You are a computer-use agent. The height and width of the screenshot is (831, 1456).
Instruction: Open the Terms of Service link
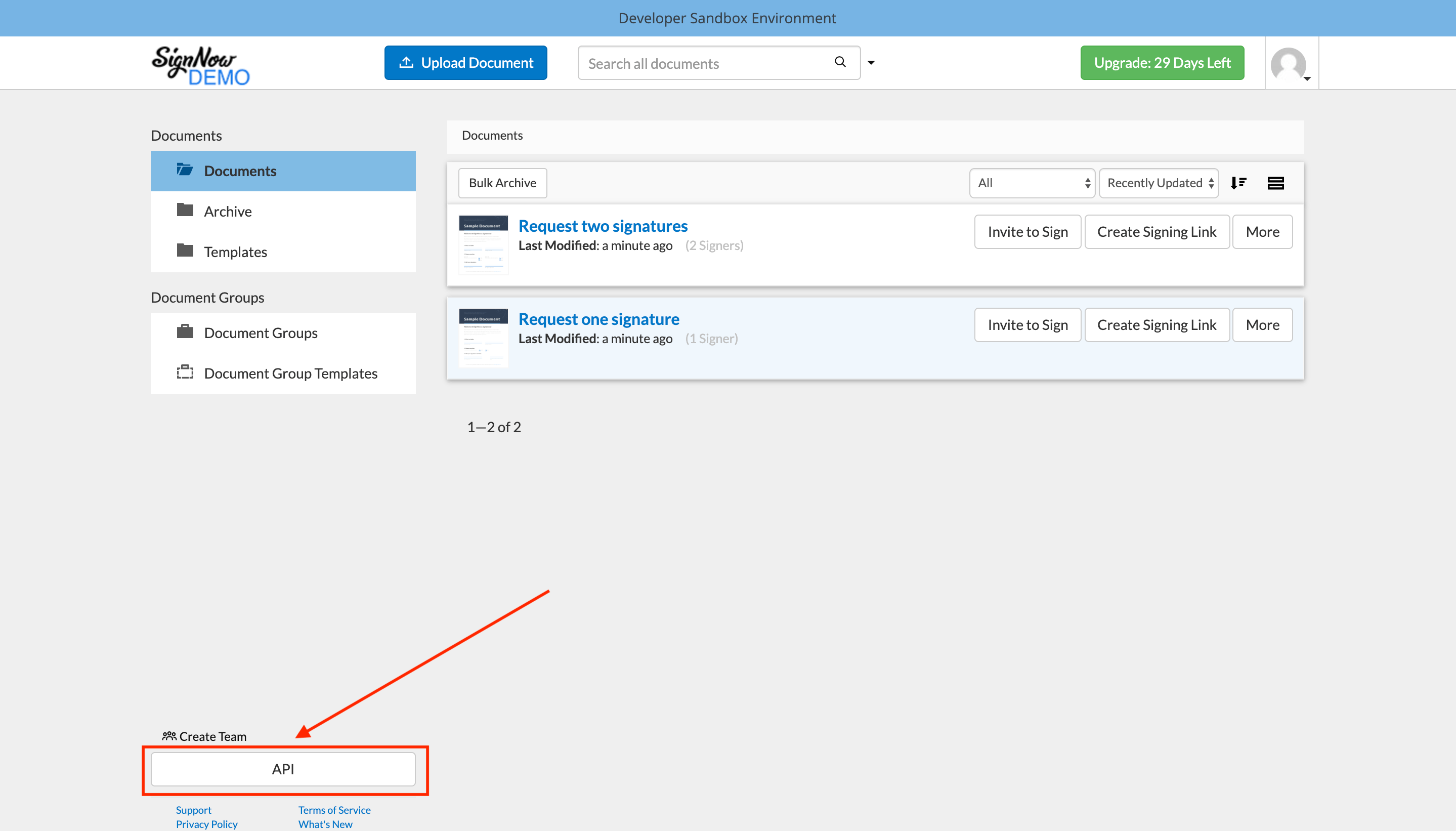[334, 809]
